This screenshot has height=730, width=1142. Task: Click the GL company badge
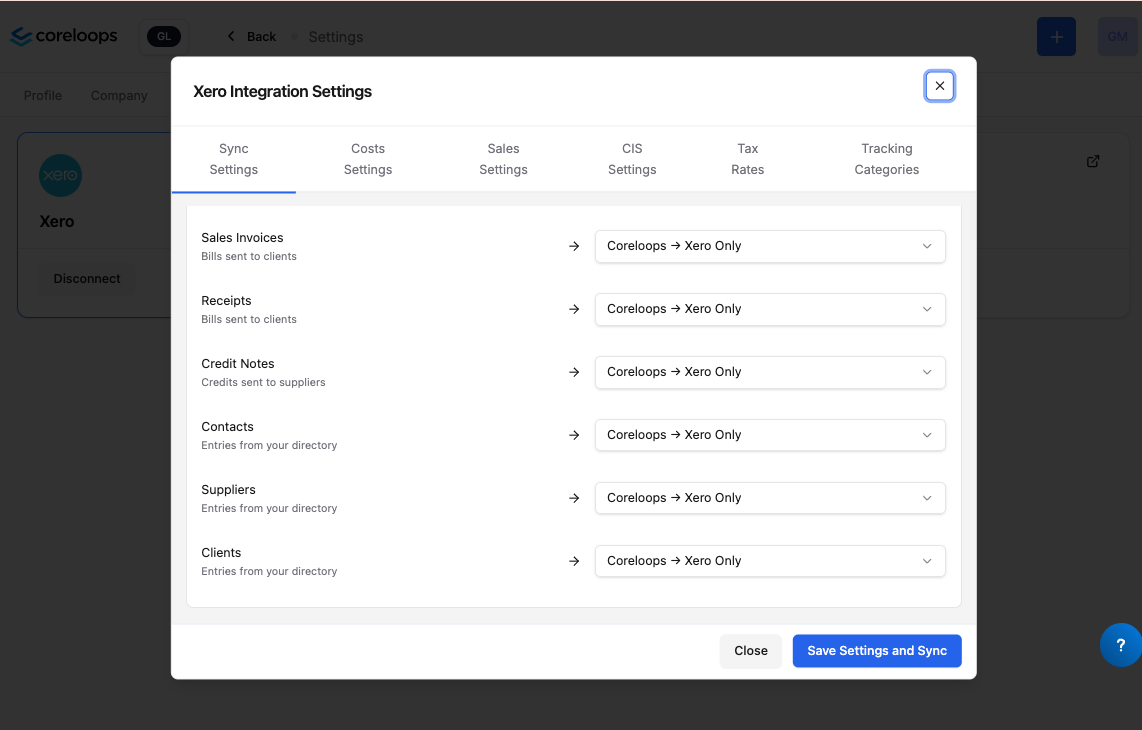click(x=164, y=36)
